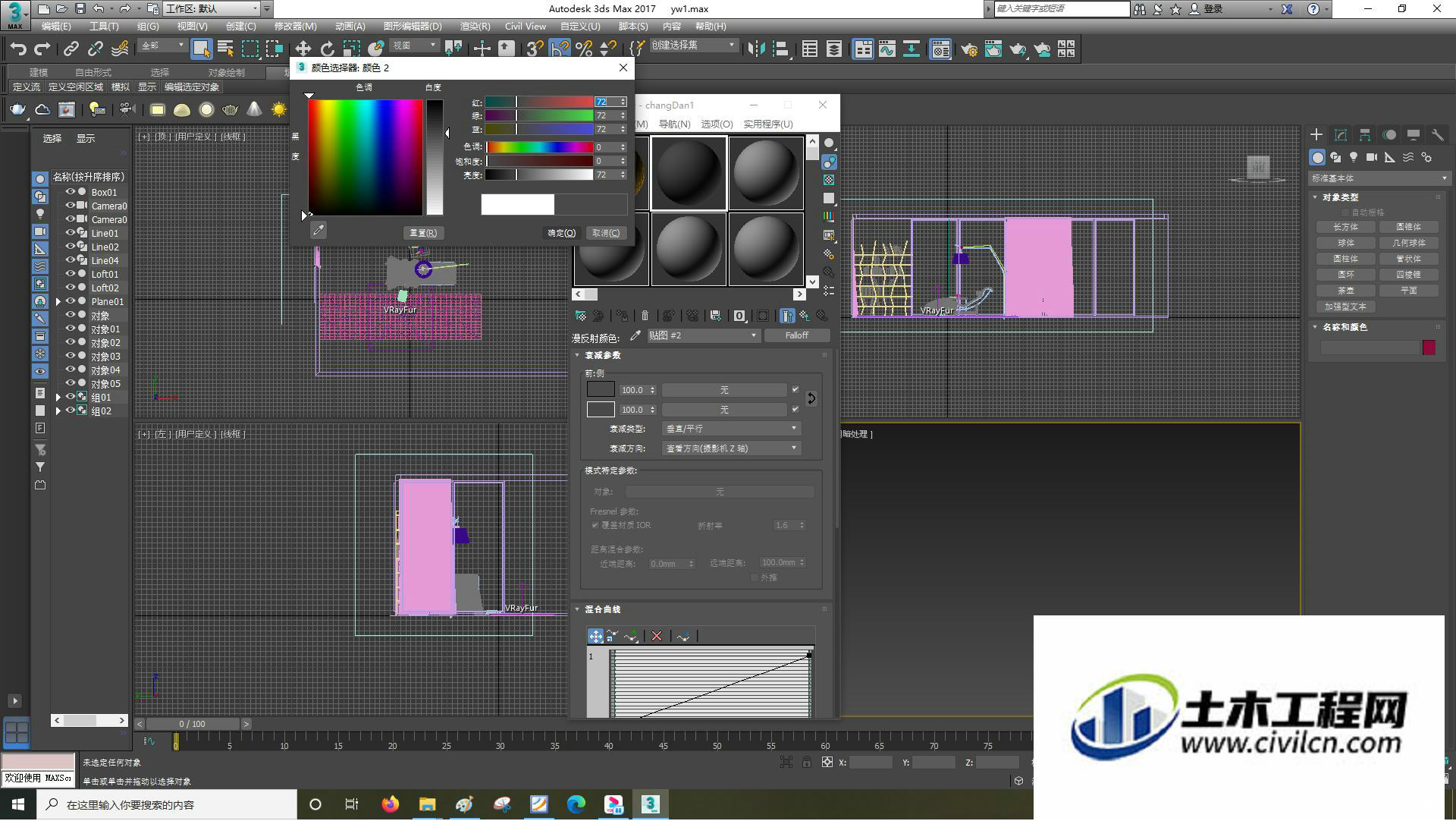Viewport: 1456px width, 821px height.
Task: Open 实用程序(U) menu in material editor
Action: coord(768,124)
